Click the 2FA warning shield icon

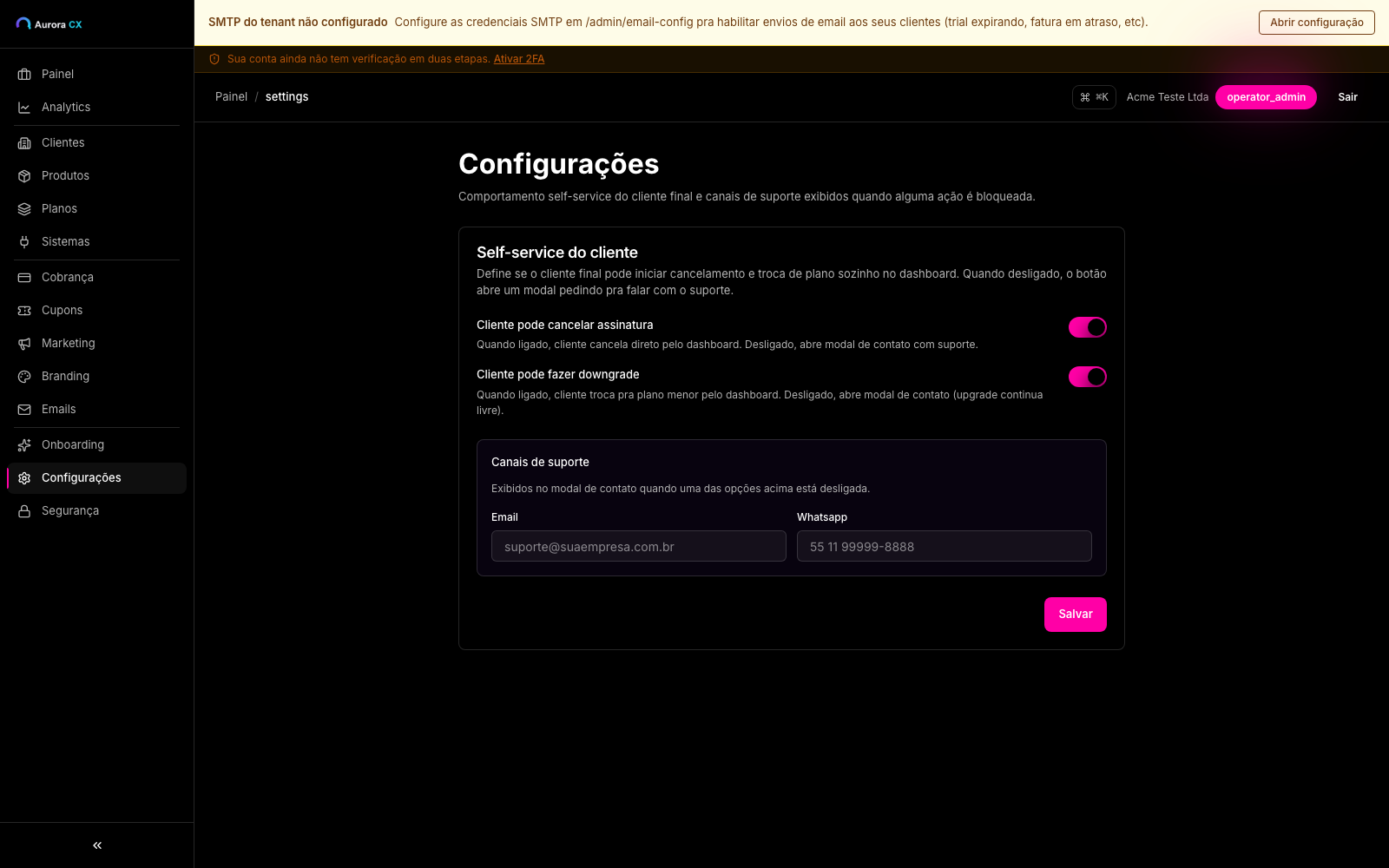[x=214, y=59]
